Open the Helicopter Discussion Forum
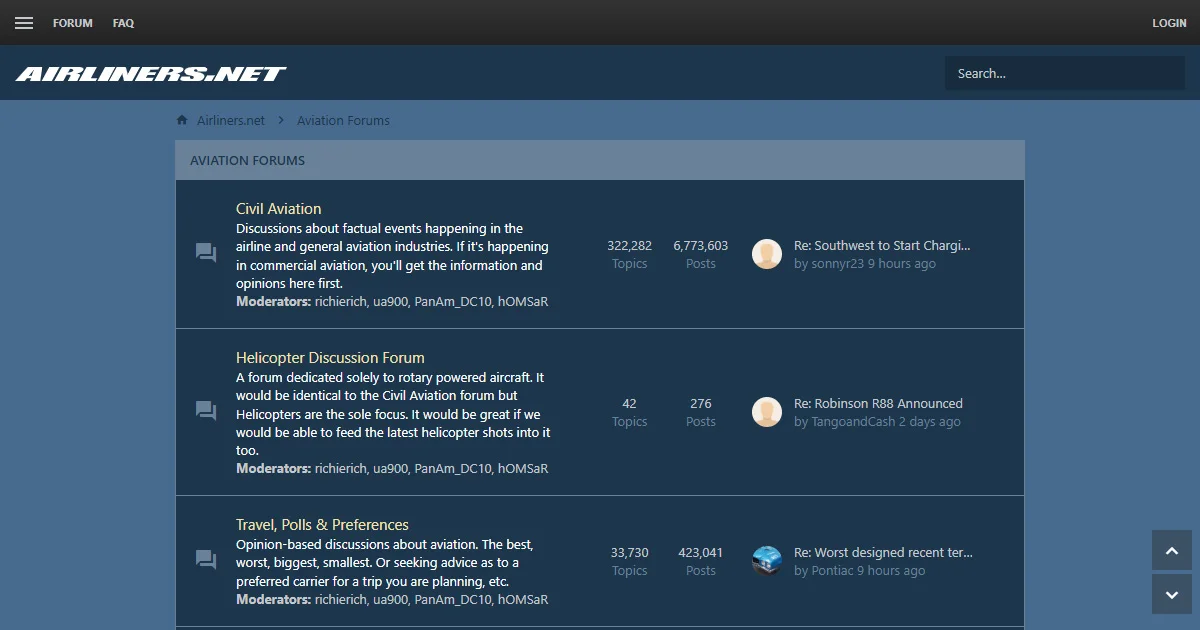Image resolution: width=1200 pixels, height=630 pixels. [x=330, y=358]
